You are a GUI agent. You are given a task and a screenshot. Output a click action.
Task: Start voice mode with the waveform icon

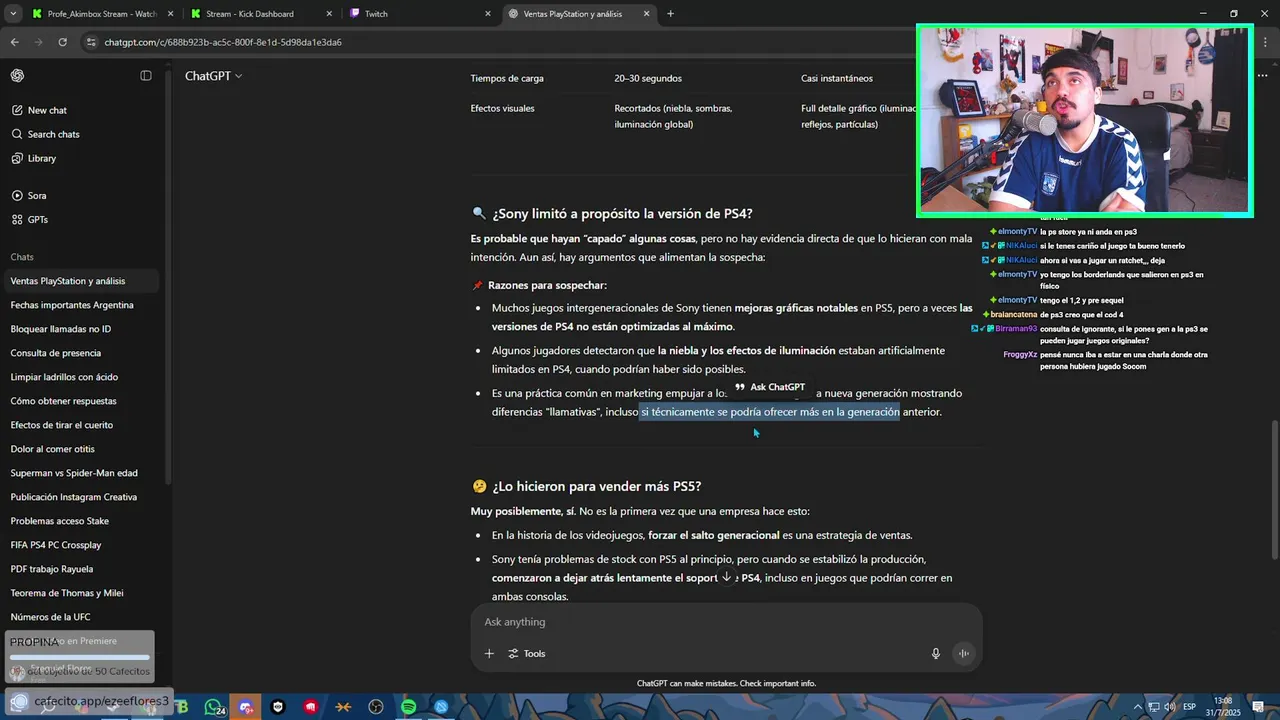pyautogui.click(x=964, y=654)
